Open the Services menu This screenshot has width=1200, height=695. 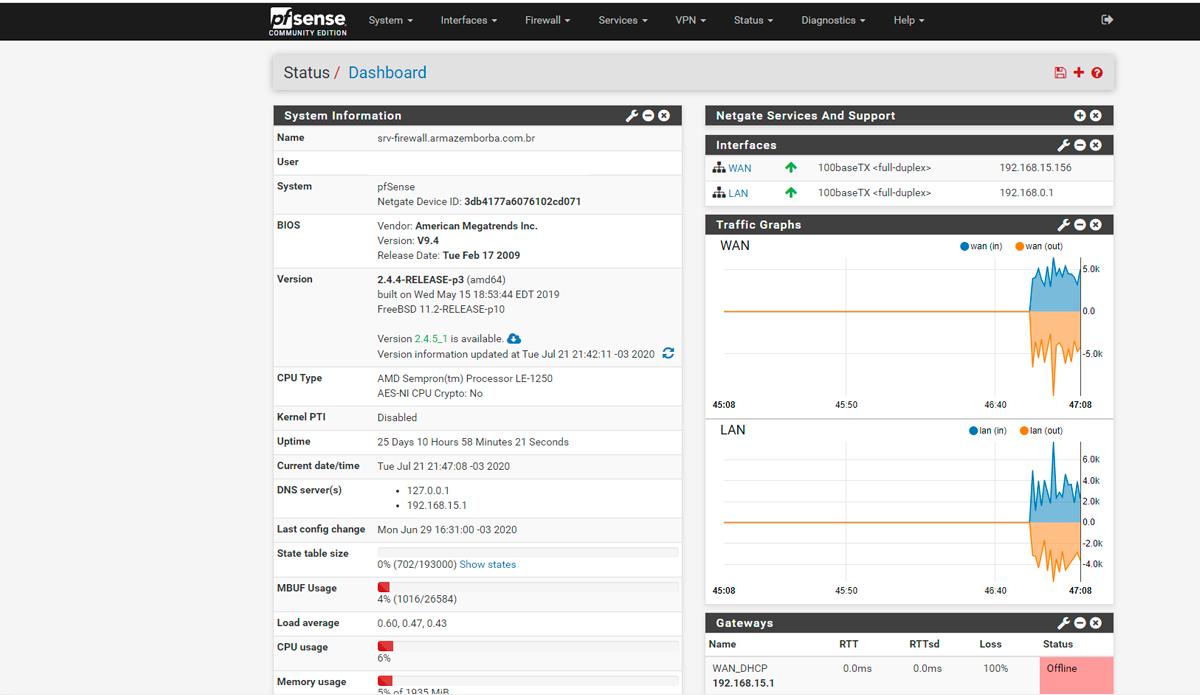click(x=623, y=20)
